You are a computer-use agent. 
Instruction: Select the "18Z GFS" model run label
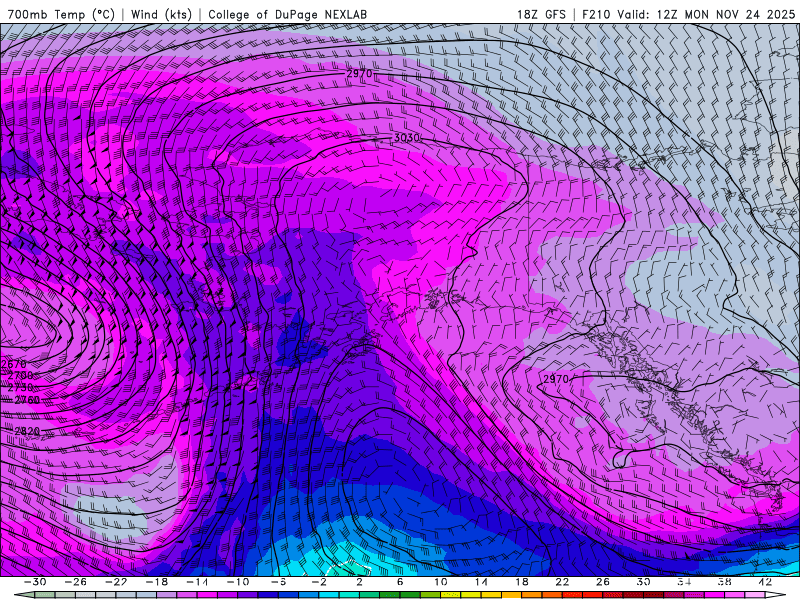click(541, 14)
